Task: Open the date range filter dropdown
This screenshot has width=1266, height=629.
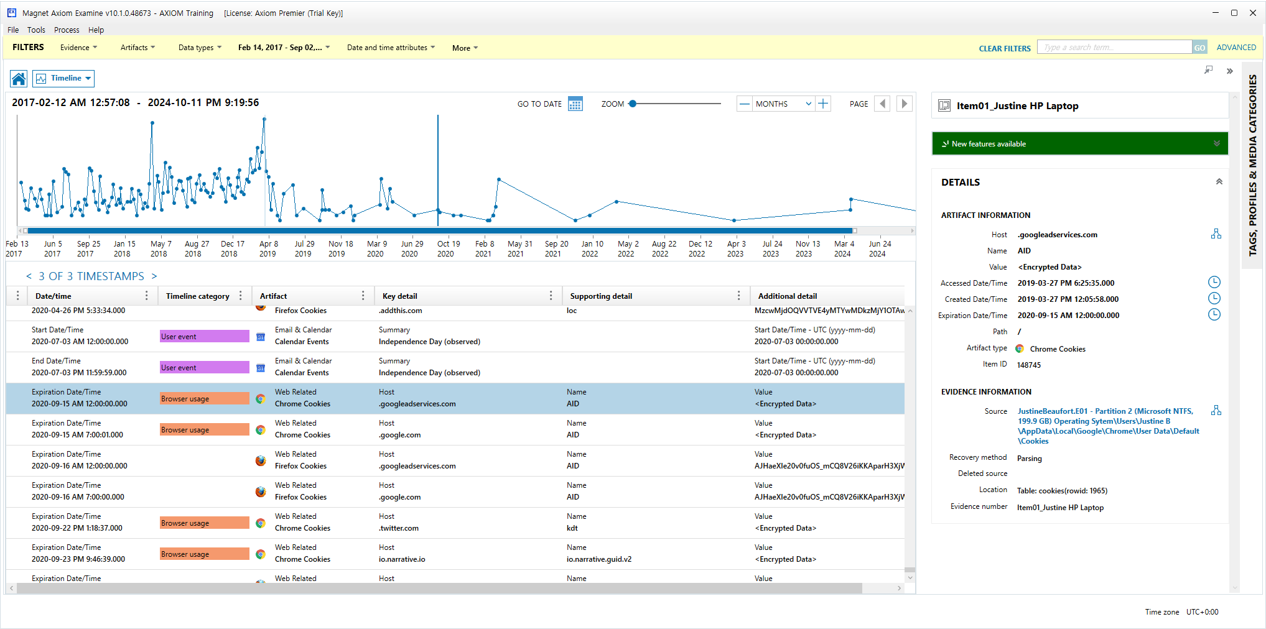Action: [285, 48]
